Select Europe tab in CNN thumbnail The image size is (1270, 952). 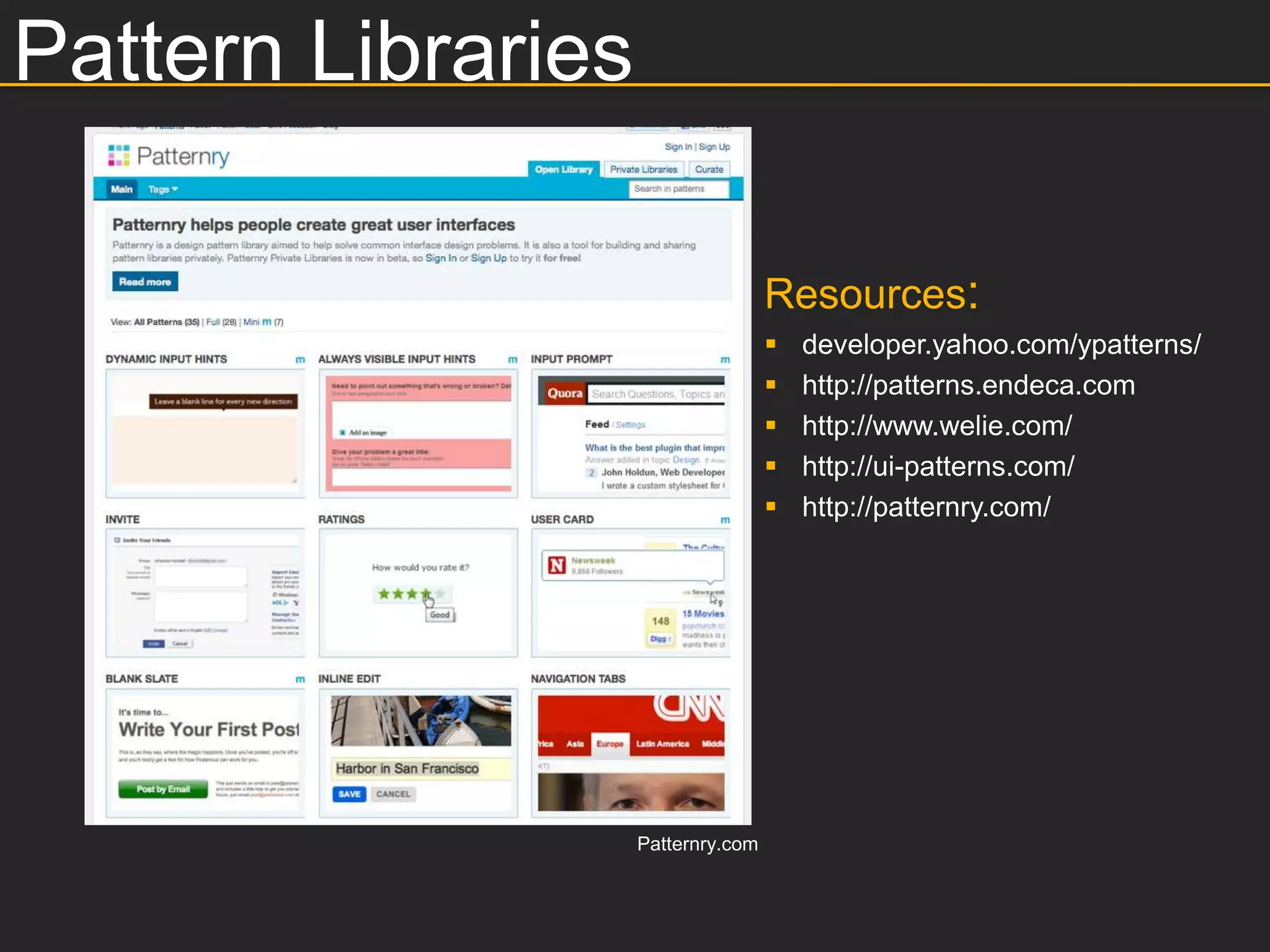click(x=610, y=744)
